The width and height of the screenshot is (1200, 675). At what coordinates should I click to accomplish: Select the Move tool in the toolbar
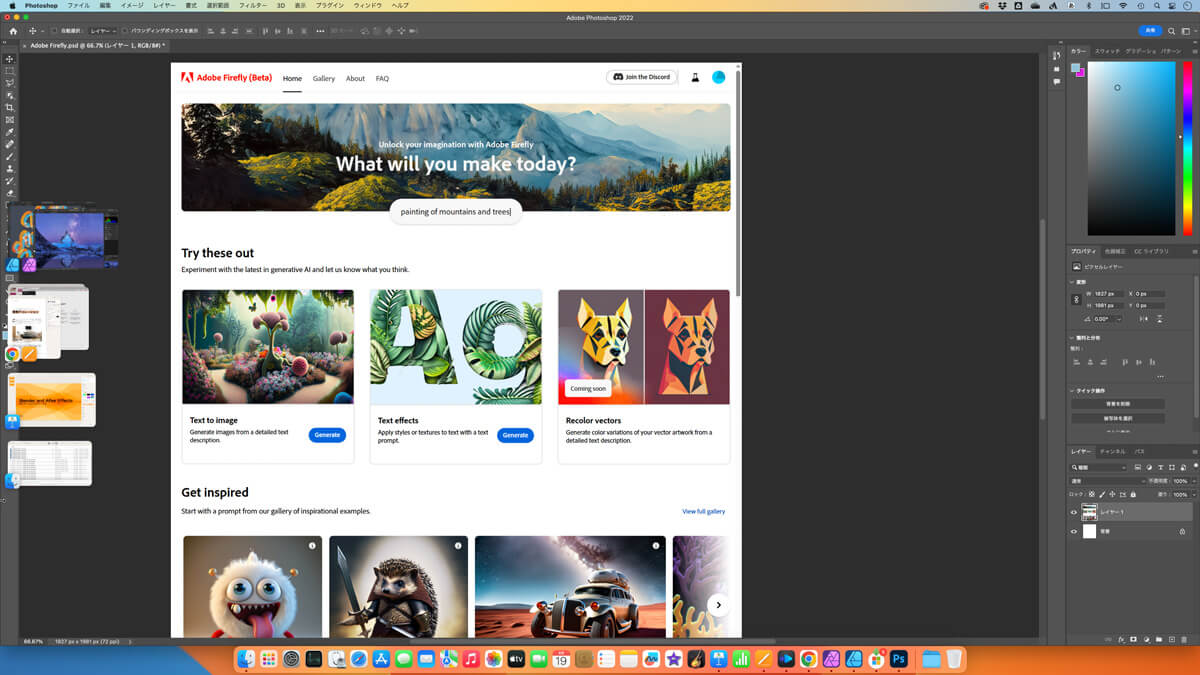pos(10,59)
